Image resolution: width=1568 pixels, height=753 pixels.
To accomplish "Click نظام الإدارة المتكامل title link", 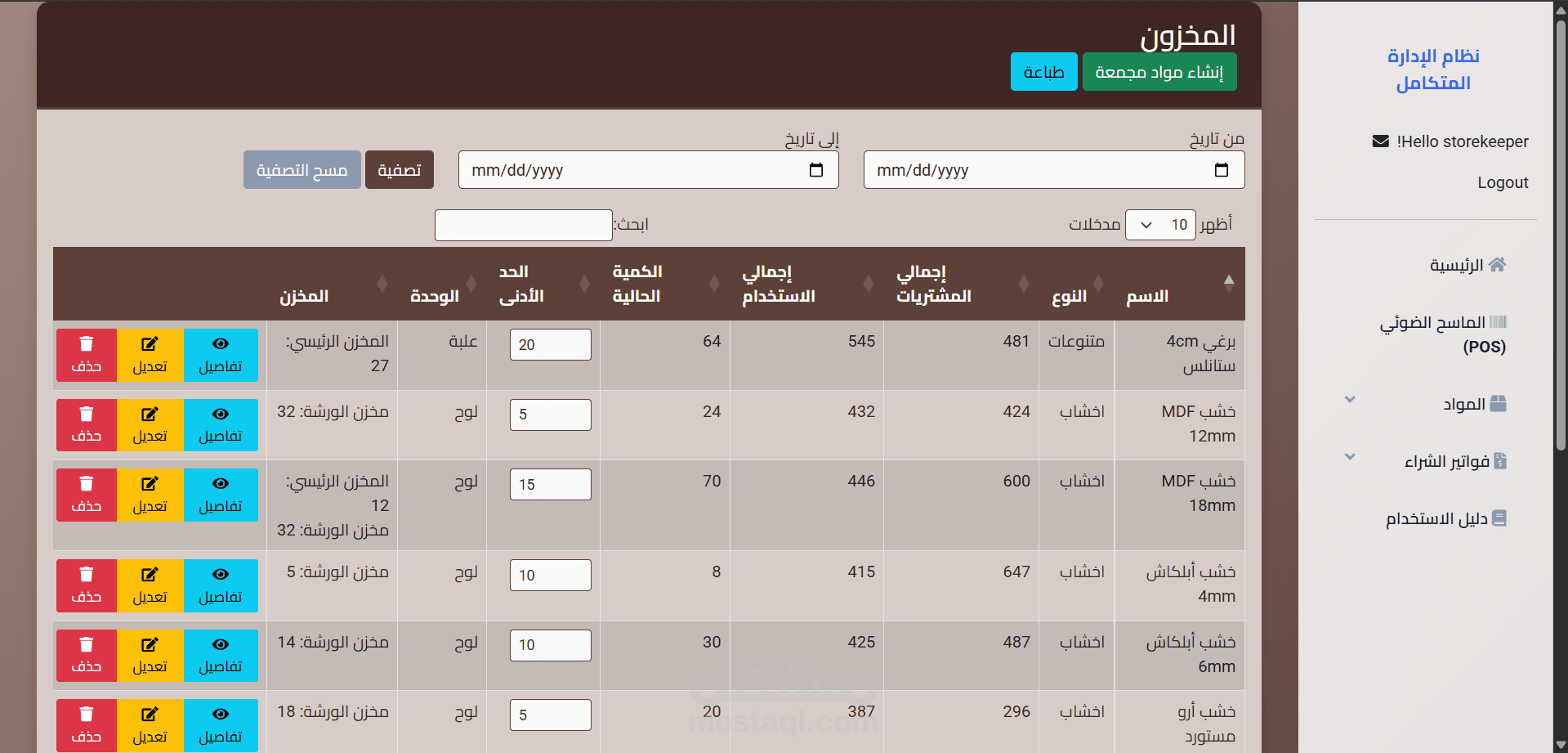I will [1433, 69].
